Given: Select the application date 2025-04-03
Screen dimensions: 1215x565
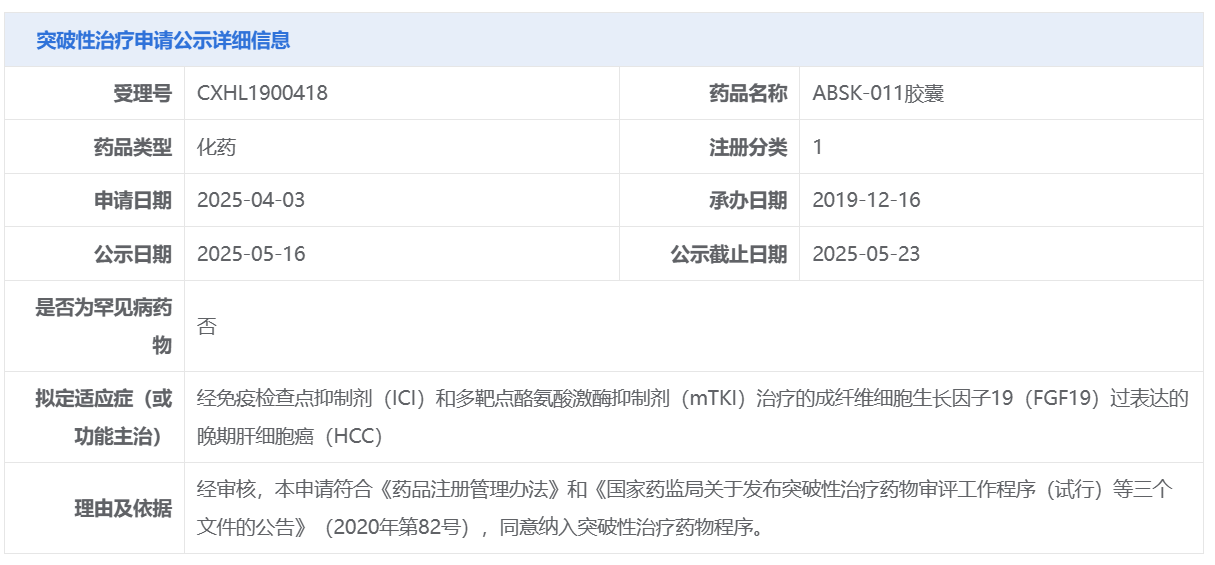Looking at the screenshot, I should tap(251, 200).
